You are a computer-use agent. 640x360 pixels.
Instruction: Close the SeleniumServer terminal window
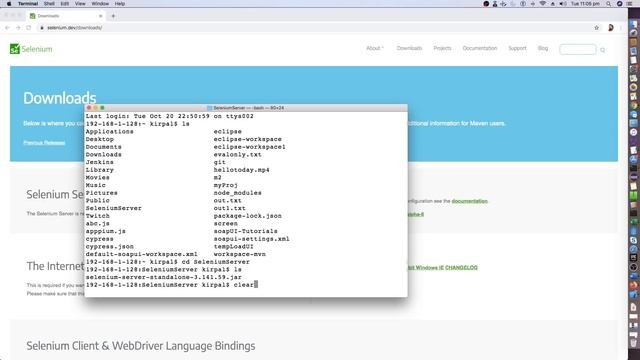tap(89, 108)
